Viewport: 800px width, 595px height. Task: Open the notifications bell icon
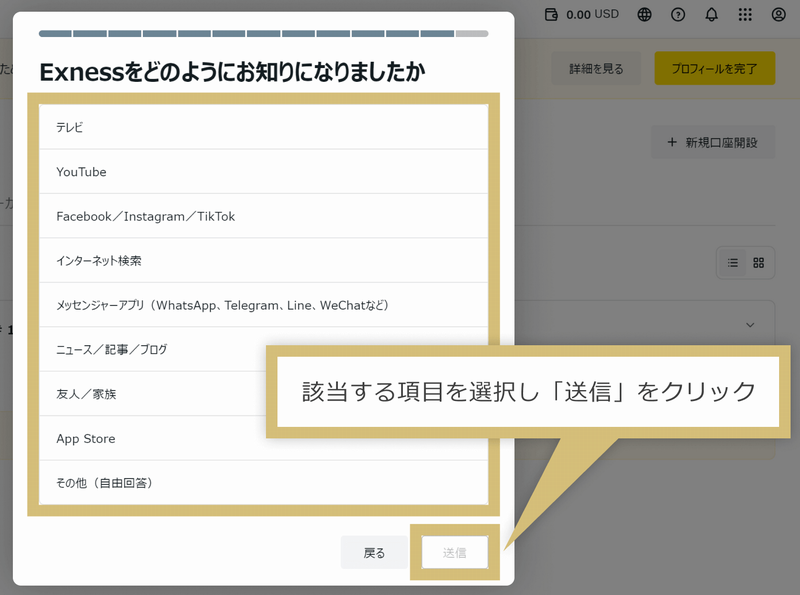(711, 15)
